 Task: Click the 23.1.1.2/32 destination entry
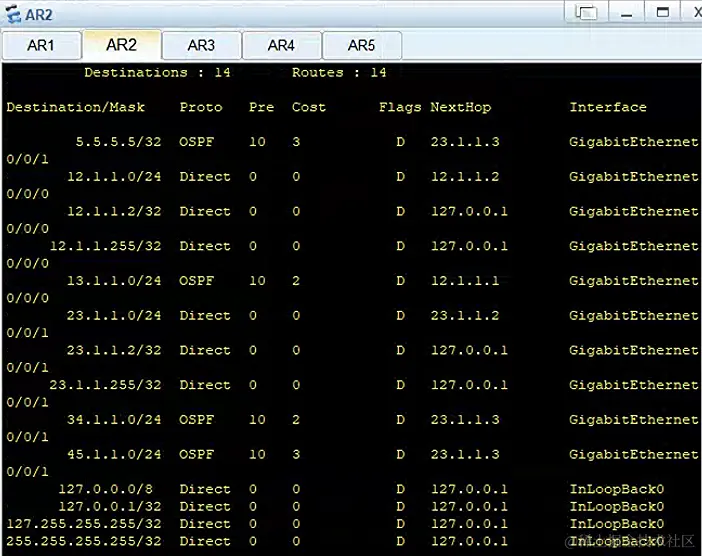[x=114, y=350]
